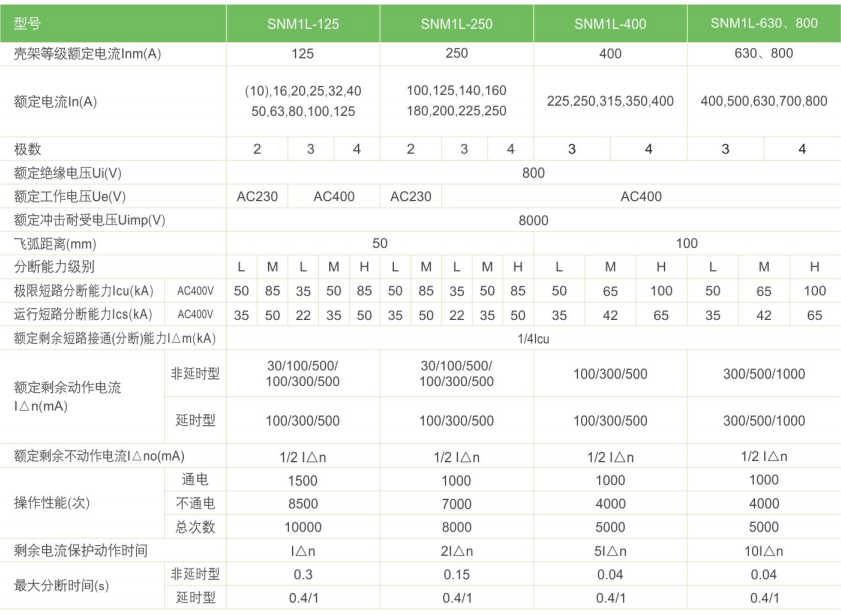Image resolution: width=841 pixels, height=615 pixels.
Task: Click "AC400V" label in the Ics row
Action: pyautogui.click(x=195, y=314)
